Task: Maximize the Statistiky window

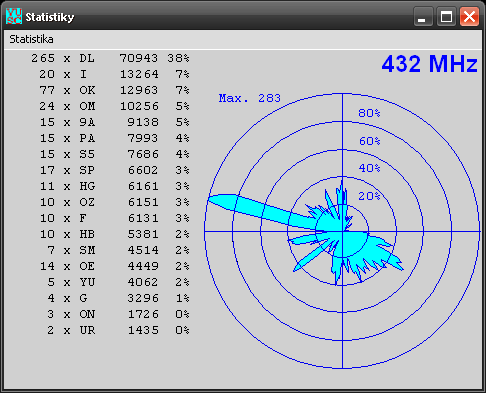Action: point(446,16)
